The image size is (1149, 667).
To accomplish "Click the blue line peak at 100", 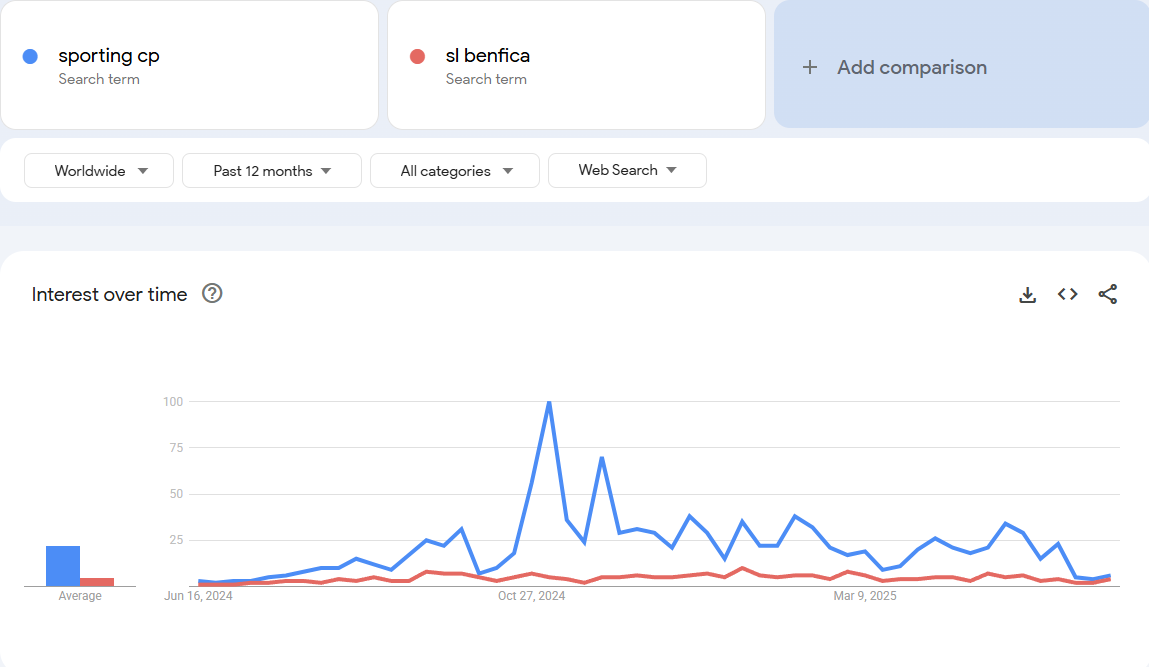I will [549, 403].
